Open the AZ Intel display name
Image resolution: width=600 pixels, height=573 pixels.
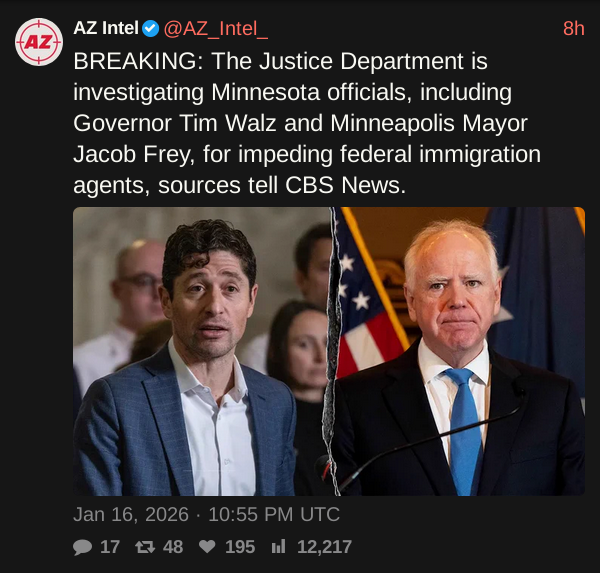pos(106,28)
